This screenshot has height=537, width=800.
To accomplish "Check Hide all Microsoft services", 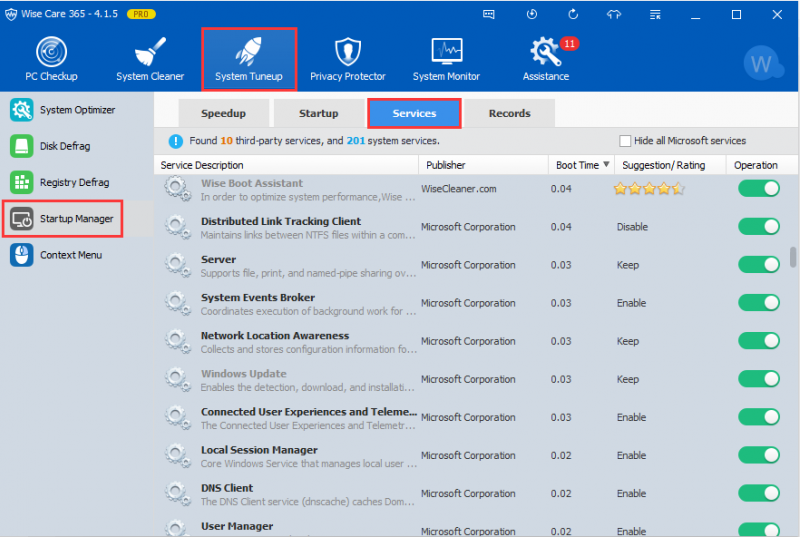I will click(625, 141).
